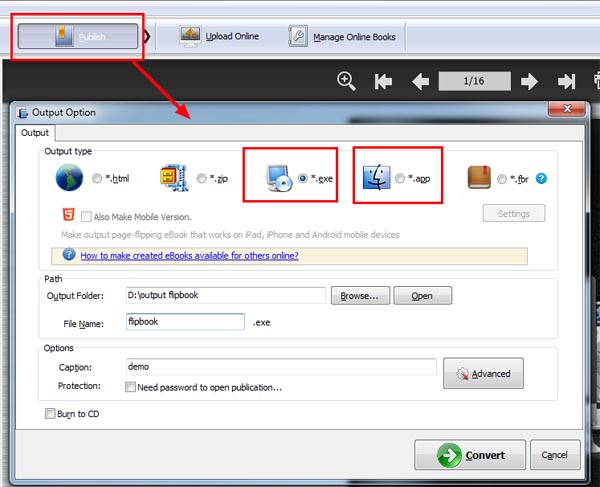Image resolution: width=600 pixels, height=487 pixels.
Task: Click the page number field 1/16
Action: (x=474, y=81)
